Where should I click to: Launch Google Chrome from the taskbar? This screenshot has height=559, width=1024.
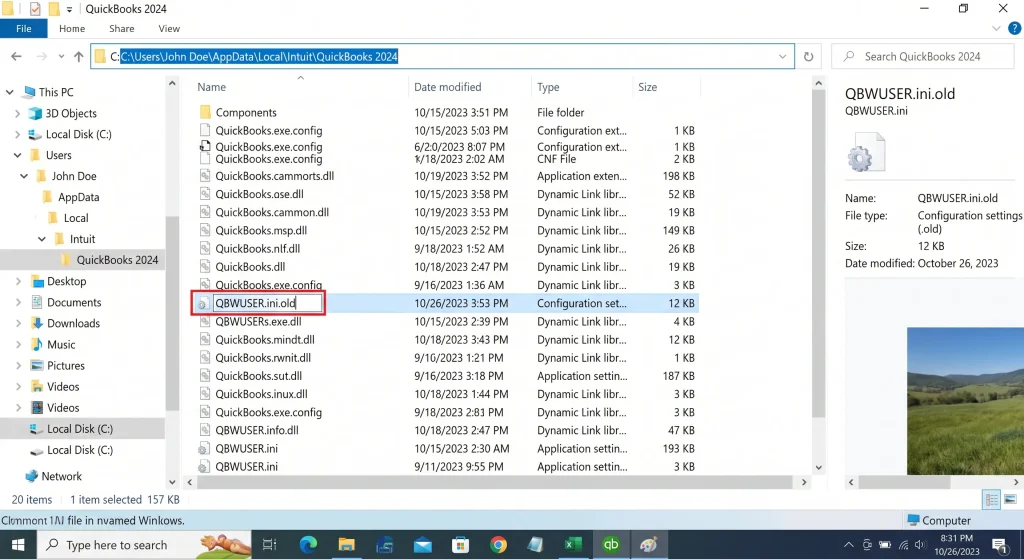coord(498,545)
